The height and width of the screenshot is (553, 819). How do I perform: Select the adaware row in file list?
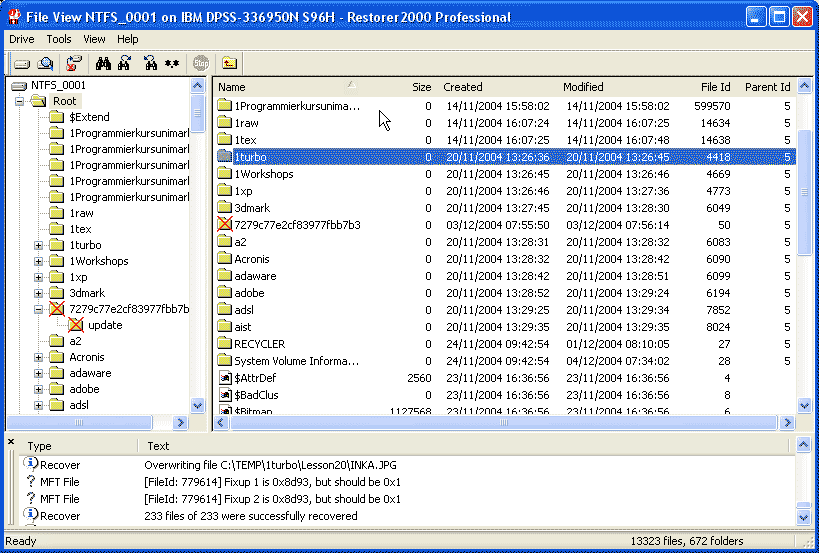coord(506,276)
